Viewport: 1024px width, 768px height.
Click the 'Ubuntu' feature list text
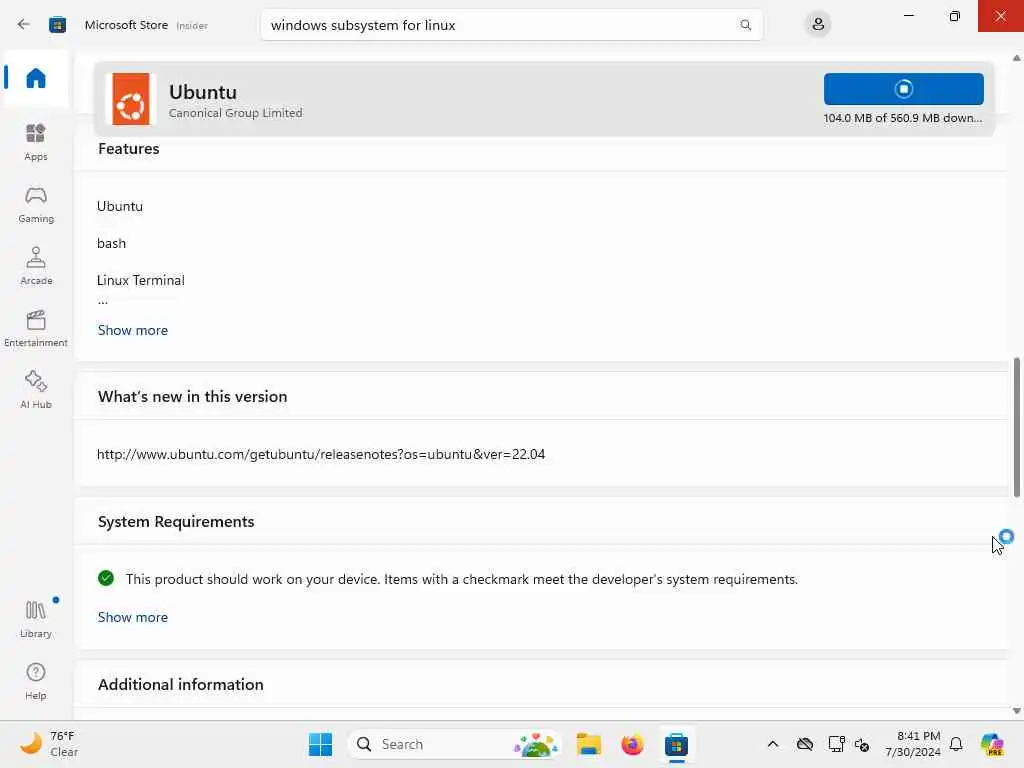point(120,206)
